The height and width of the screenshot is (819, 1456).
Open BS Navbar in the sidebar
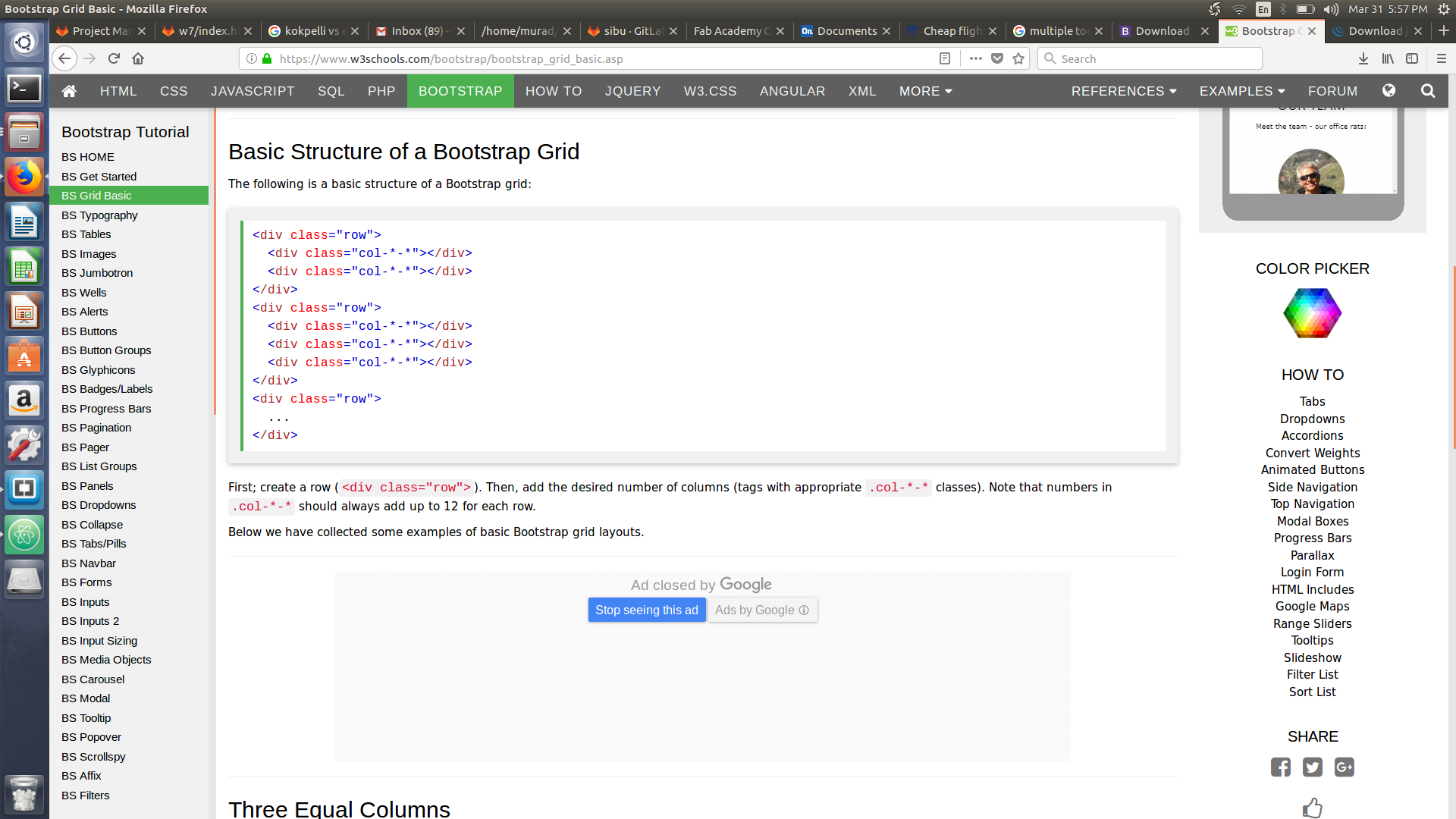tap(89, 563)
